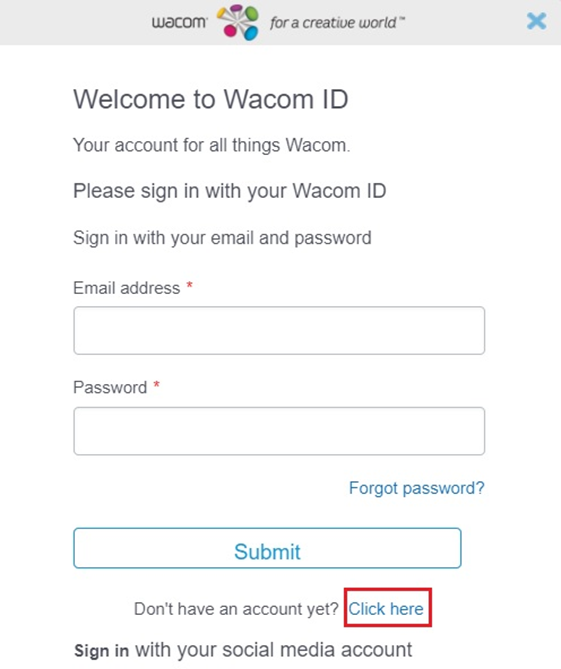The height and width of the screenshot is (669, 561).
Task: Submit the sign-in form
Action: (x=267, y=548)
